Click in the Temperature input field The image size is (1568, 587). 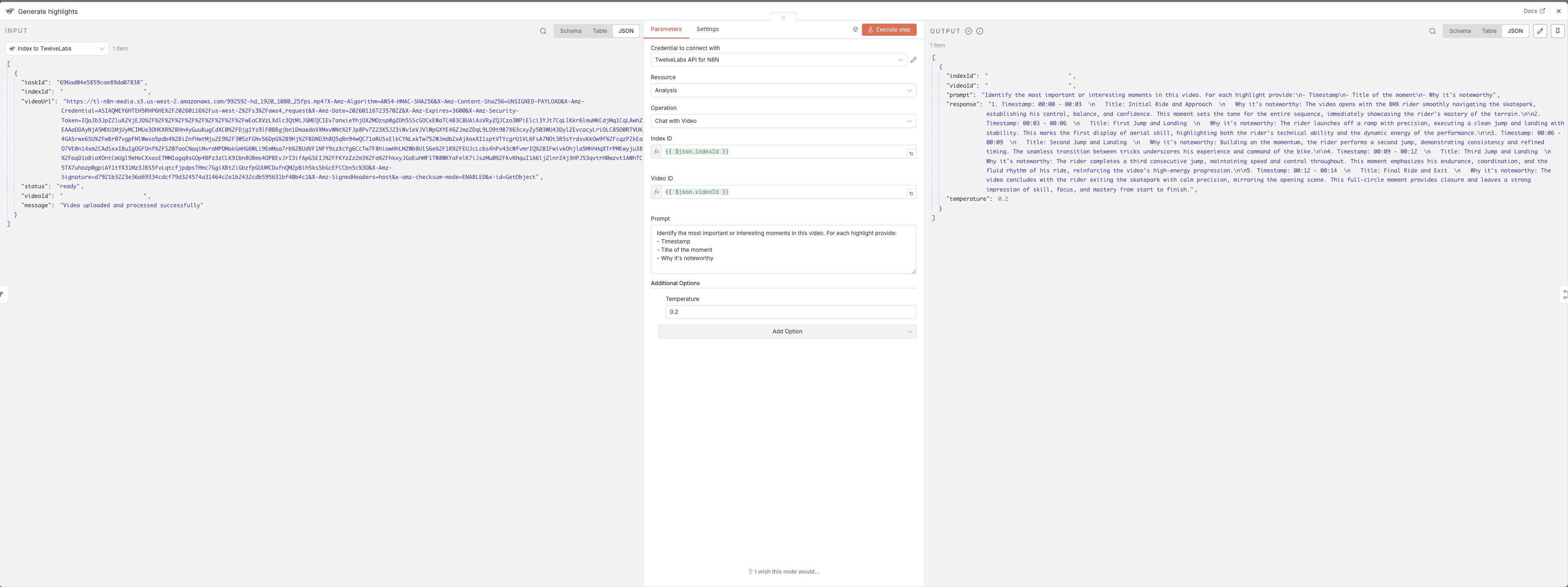[790, 312]
